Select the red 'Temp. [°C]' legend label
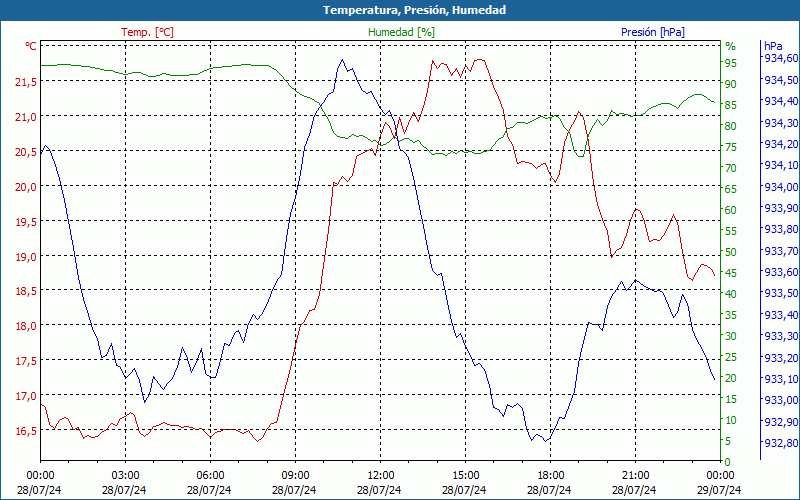The height and width of the screenshot is (500, 800). (x=147, y=32)
